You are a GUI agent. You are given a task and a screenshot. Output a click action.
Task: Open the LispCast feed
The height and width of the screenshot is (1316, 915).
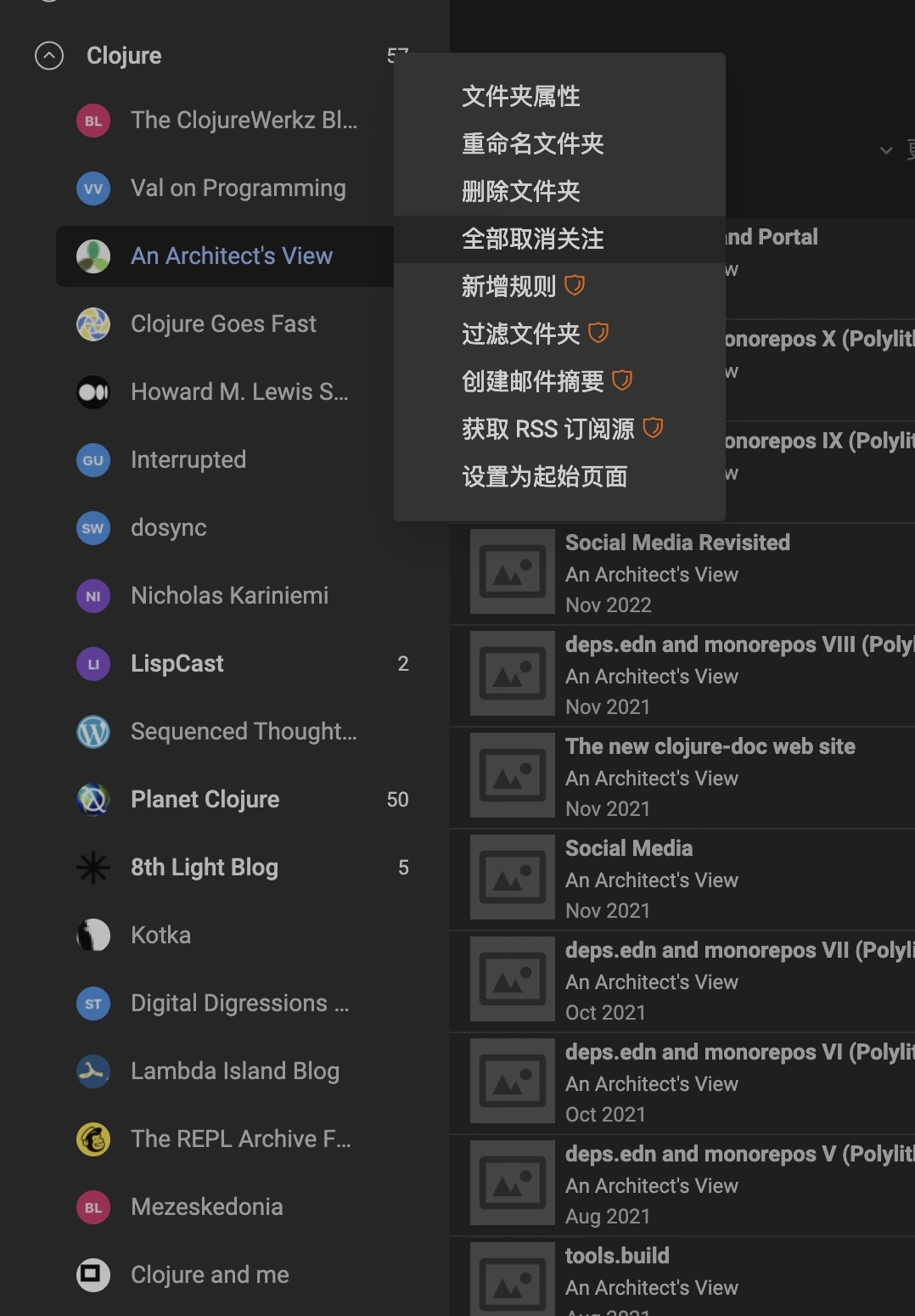(x=177, y=664)
